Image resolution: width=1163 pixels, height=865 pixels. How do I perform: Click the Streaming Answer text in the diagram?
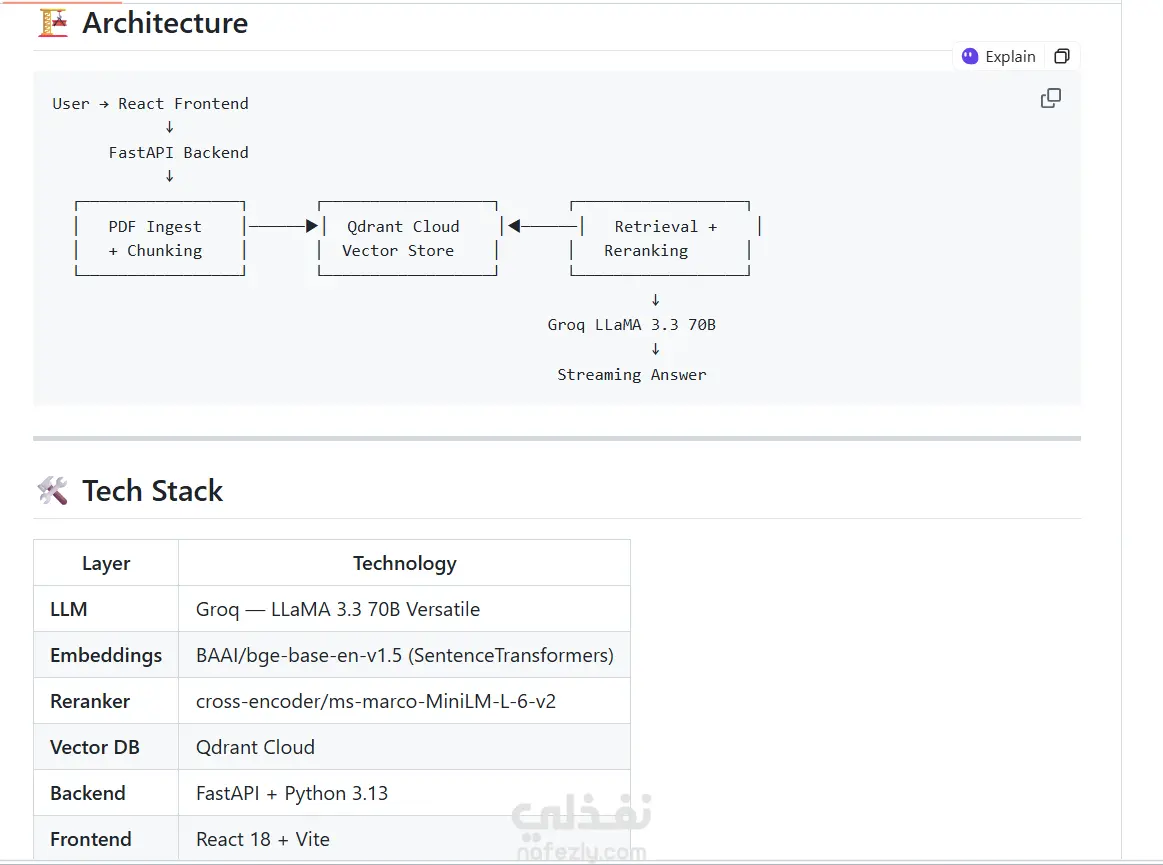point(632,375)
